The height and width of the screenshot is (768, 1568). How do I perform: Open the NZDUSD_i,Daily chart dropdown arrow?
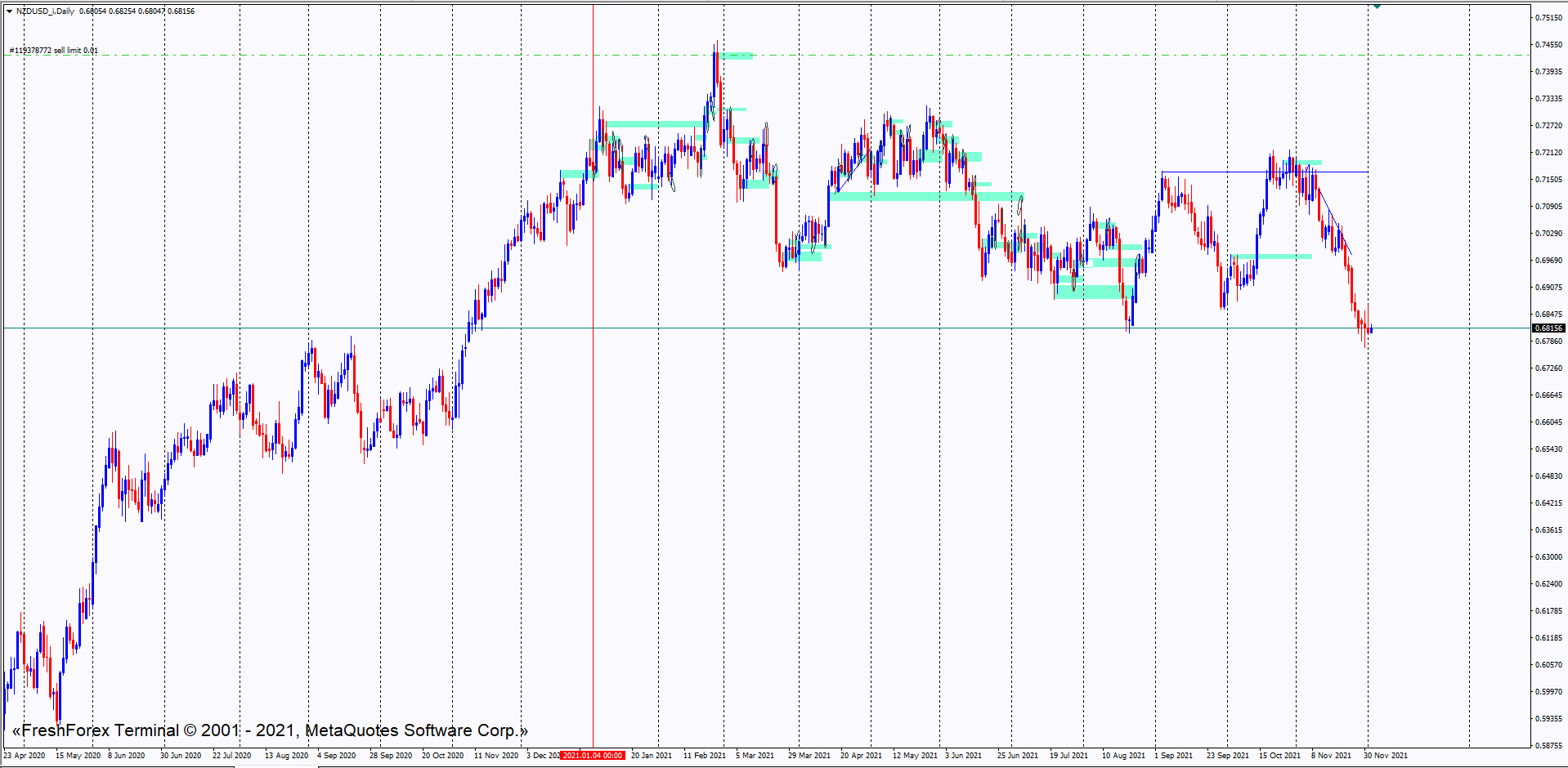coord(9,11)
